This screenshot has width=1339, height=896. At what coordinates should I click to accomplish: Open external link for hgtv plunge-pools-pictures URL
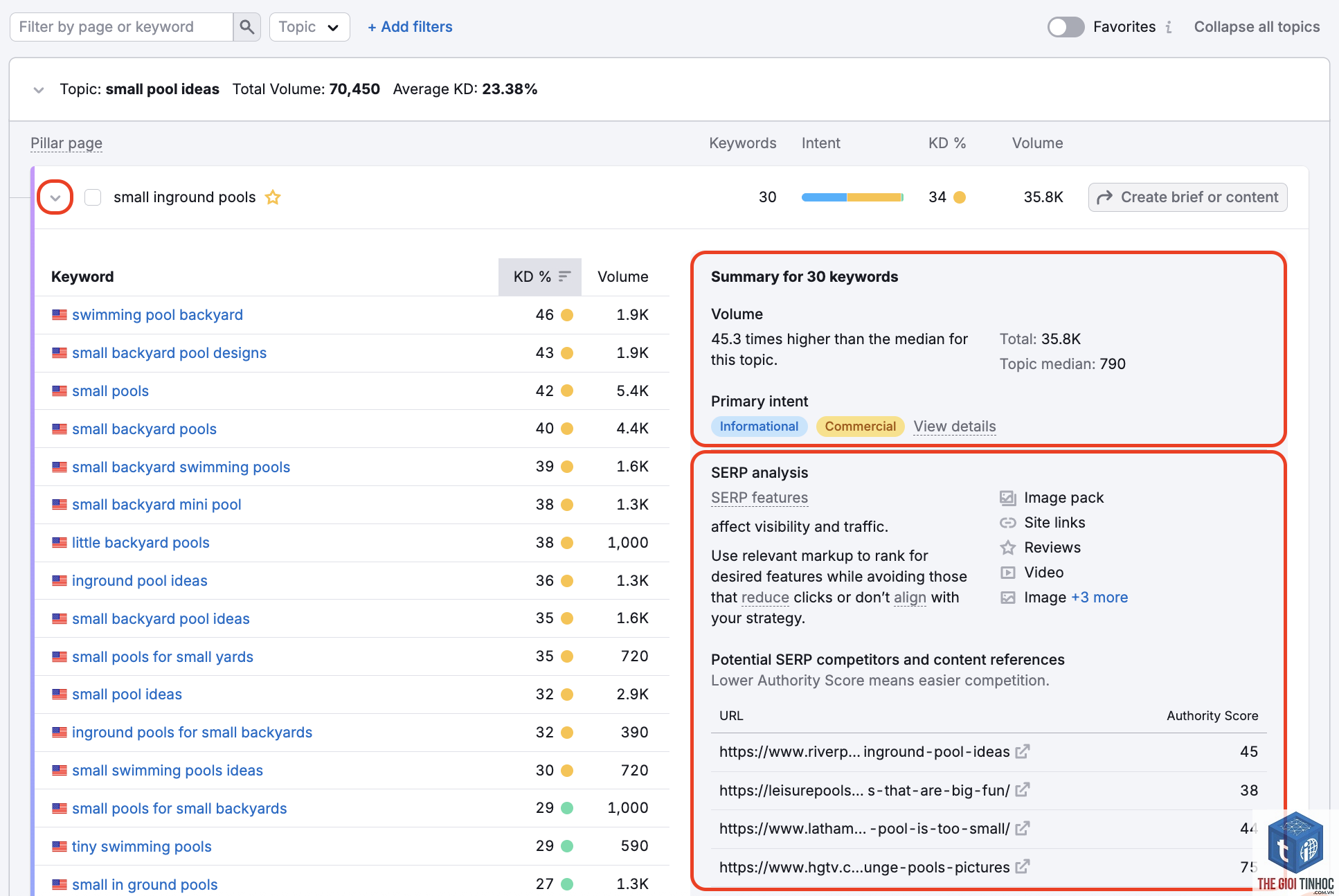click(x=1023, y=866)
